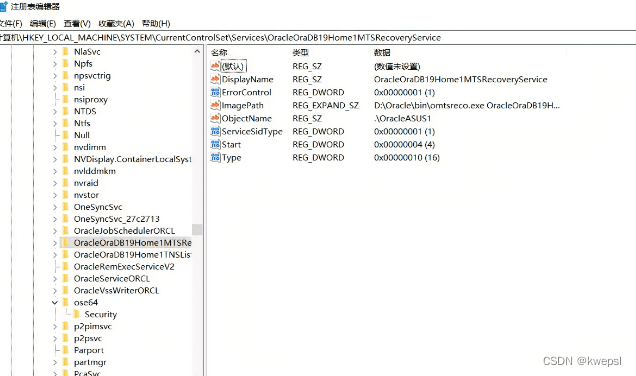Select the Type DWORD value icon
The width and height of the screenshot is (636, 376).
(x=215, y=157)
